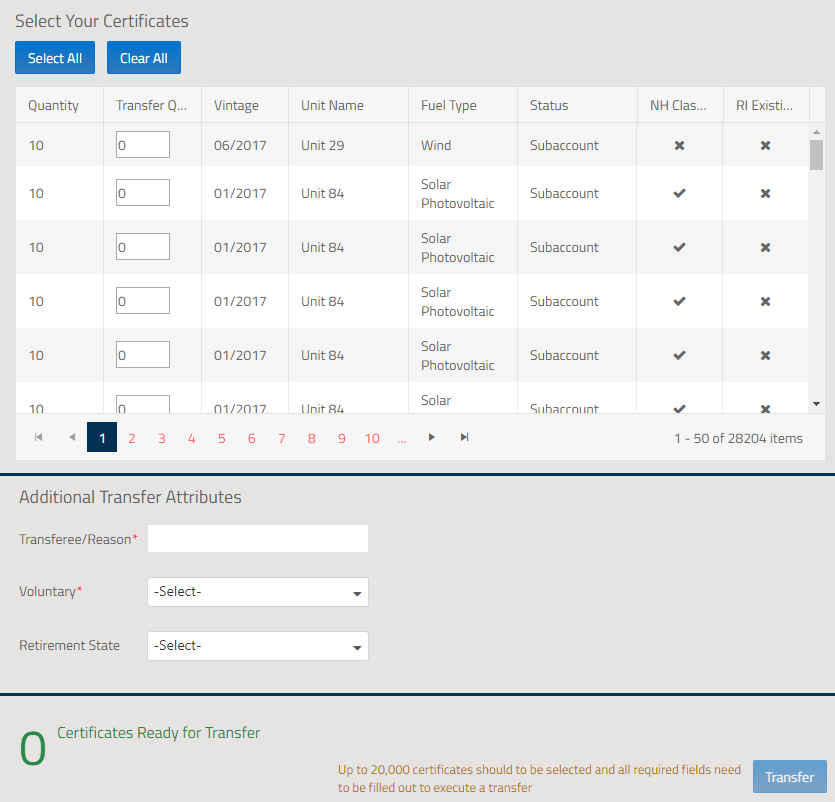This screenshot has width=835, height=802.
Task: Click the previous page arrow
Action: pos(71,438)
